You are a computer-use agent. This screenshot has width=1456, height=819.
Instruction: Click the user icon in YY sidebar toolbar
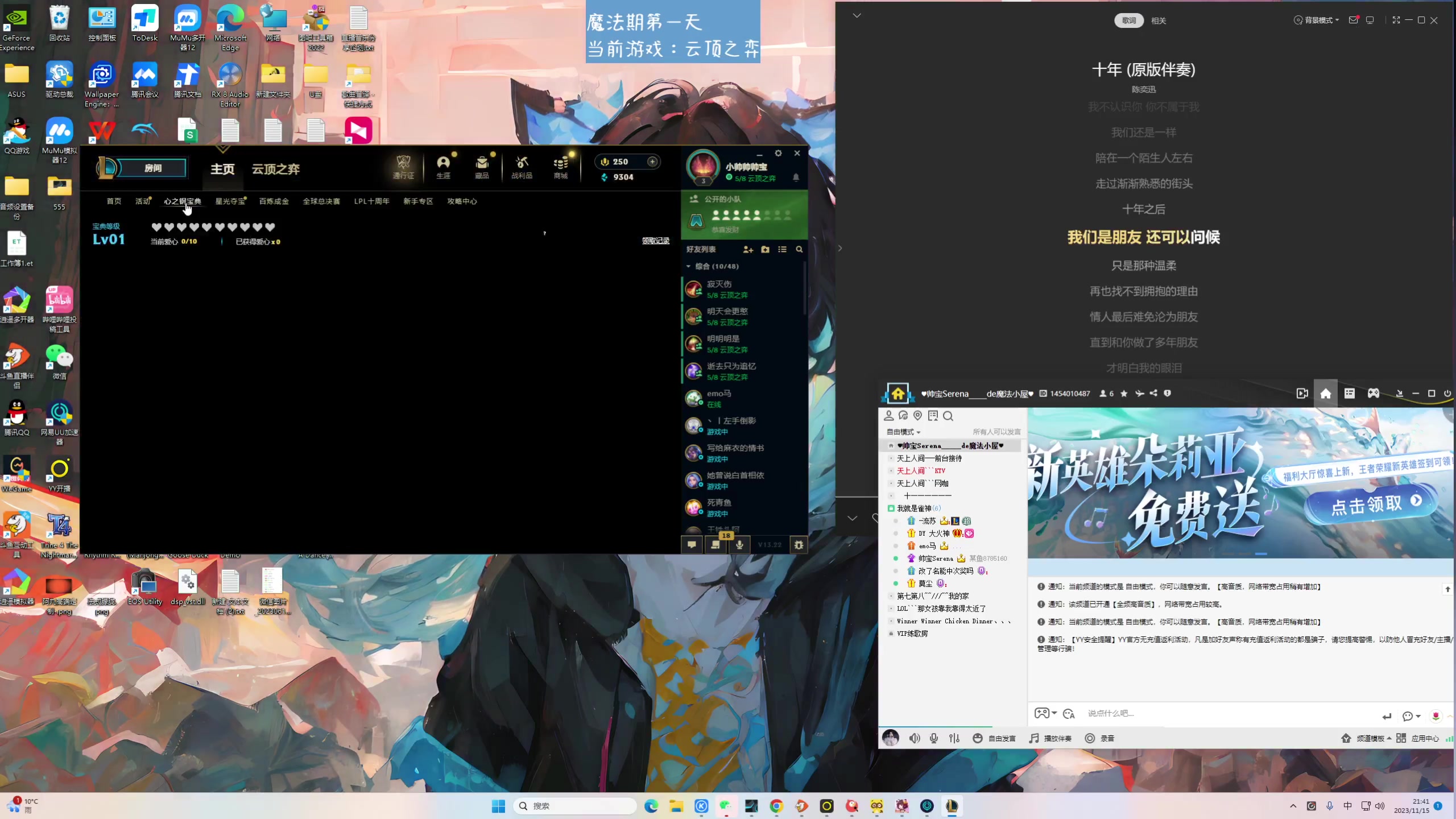(889, 416)
